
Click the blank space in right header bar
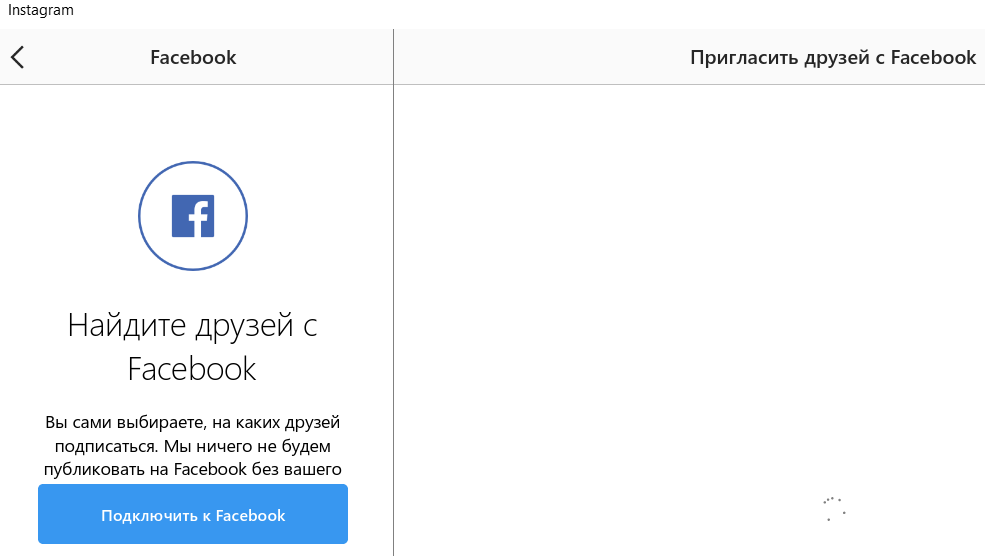coord(540,57)
